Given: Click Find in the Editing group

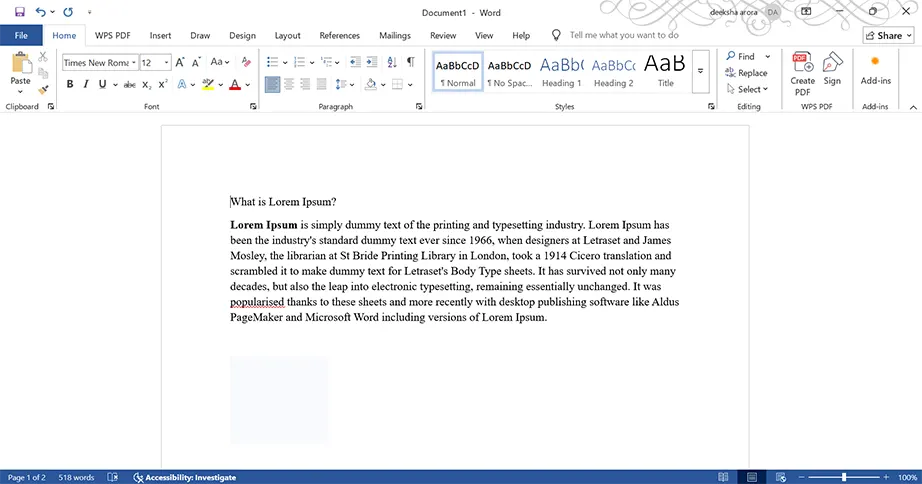Looking at the screenshot, I should tap(741, 56).
